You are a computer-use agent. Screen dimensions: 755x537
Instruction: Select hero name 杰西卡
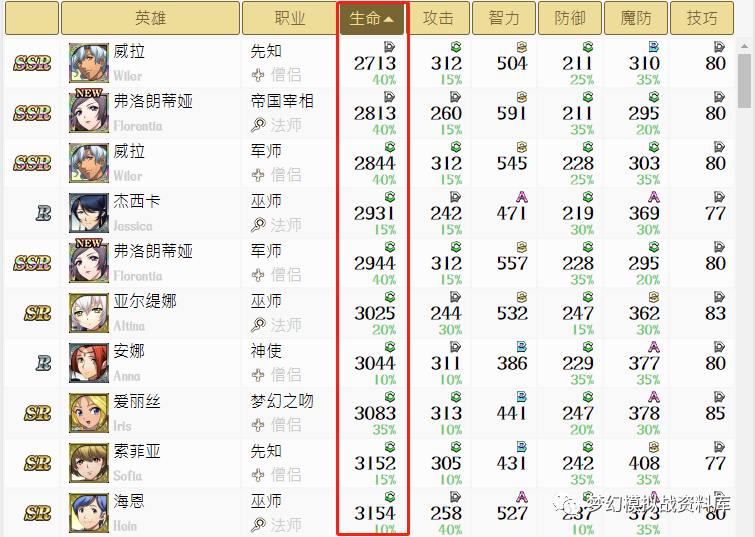coord(137,201)
